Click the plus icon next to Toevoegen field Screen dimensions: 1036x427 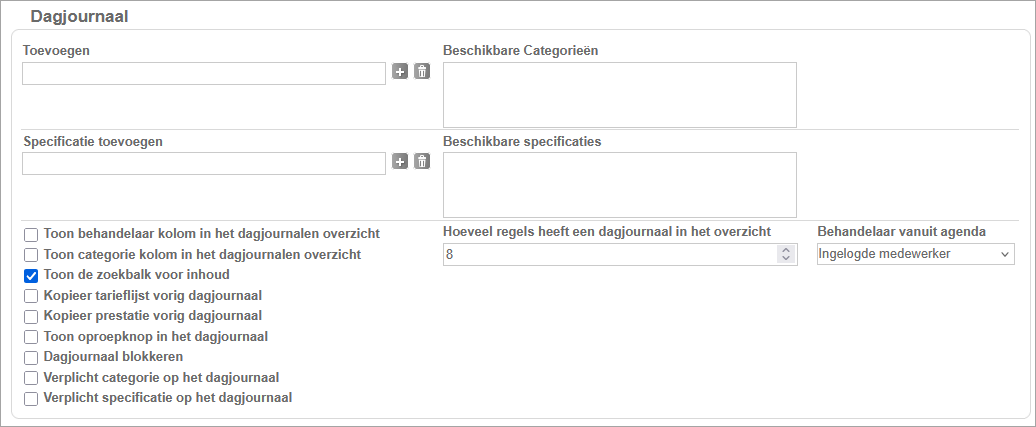400,72
